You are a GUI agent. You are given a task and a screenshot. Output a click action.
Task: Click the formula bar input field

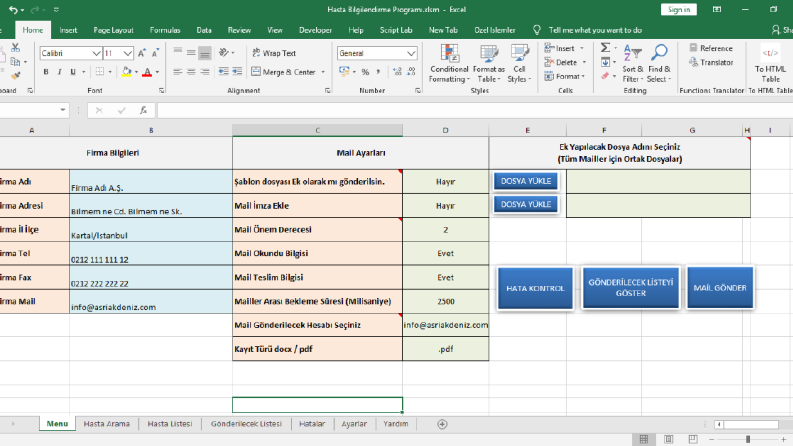coord(474,110)
